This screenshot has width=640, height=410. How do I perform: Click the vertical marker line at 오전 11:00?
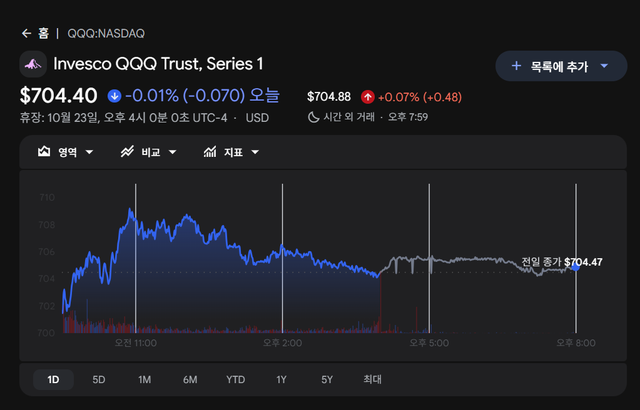tap(136, 258)
